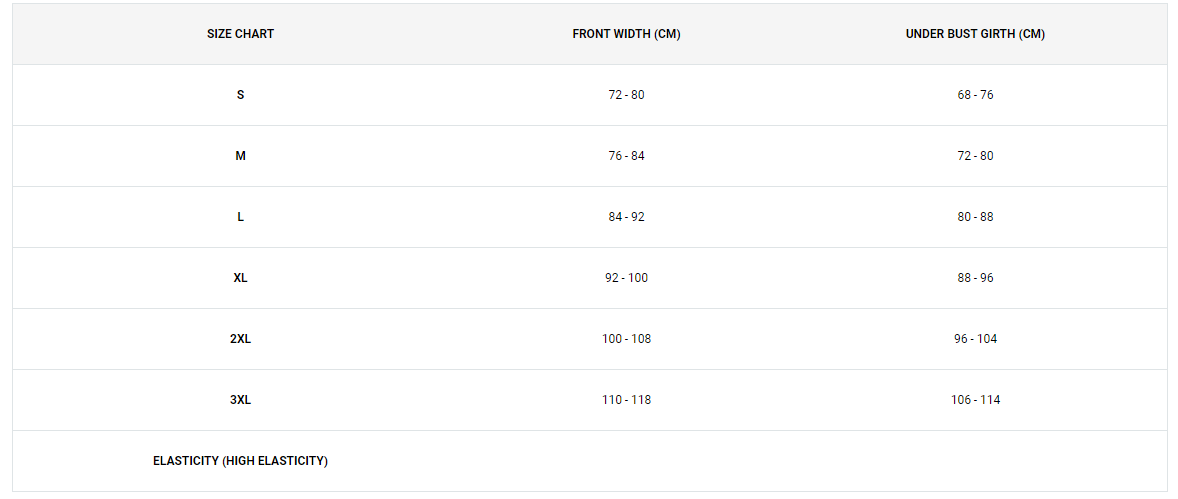Select the S size row label
Viewport: 1178px width, 499px height.
click(240, 95)
